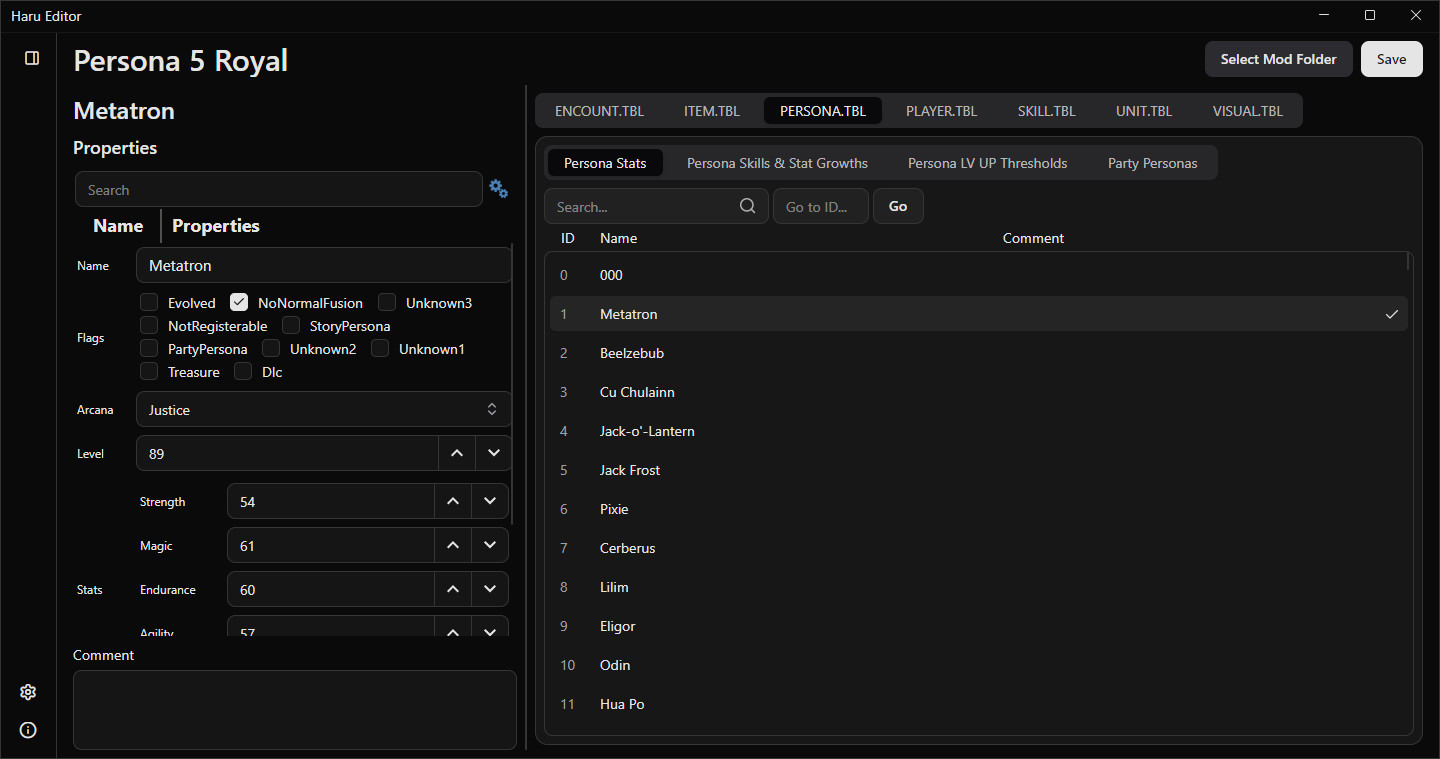The height and width of the screenshot is (759, 1440).
Task: Switch to the SKILL.TBL tab
Action: point(1046,111)
